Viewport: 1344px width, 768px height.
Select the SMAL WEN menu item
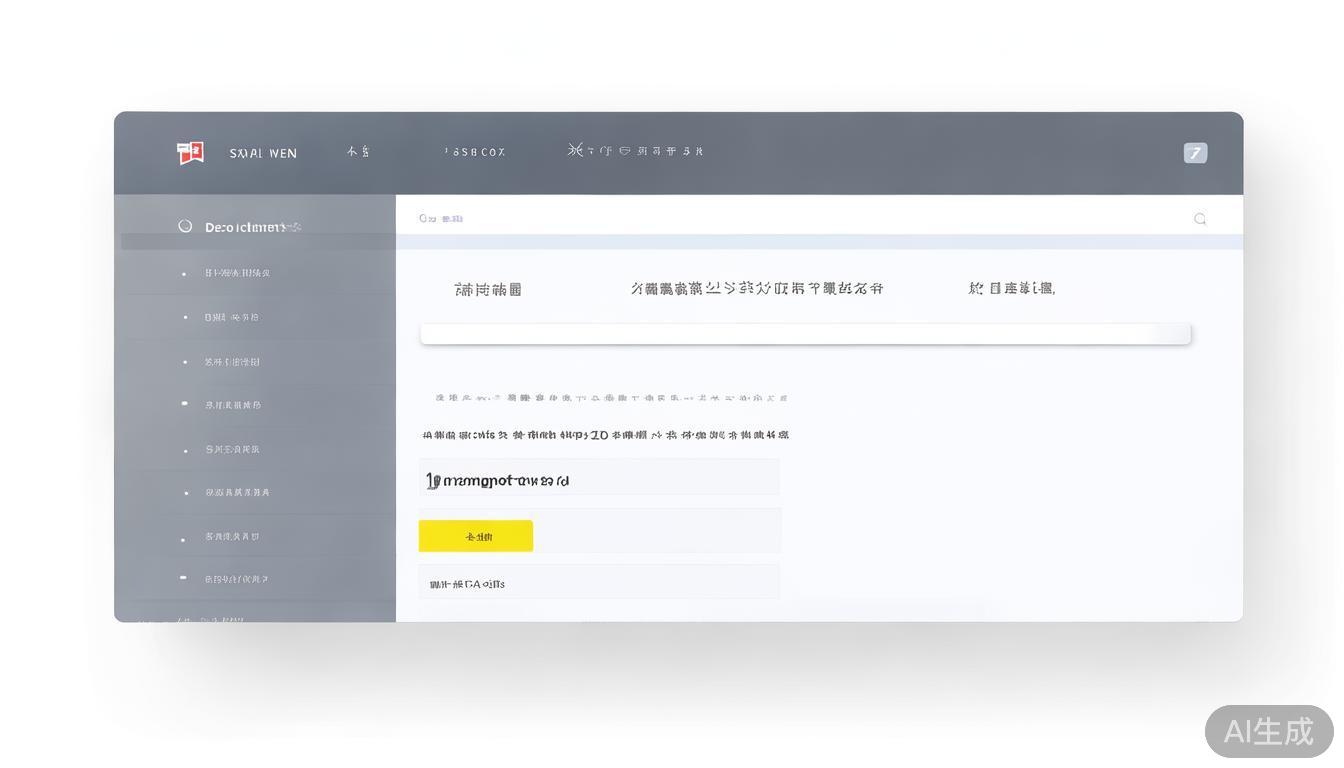pos(262,152)
